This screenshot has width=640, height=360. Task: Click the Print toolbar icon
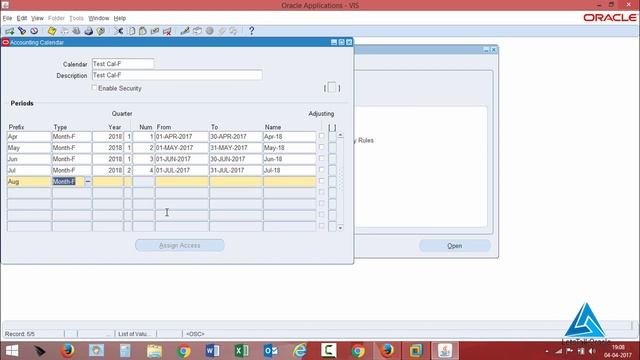pos(89,31)
